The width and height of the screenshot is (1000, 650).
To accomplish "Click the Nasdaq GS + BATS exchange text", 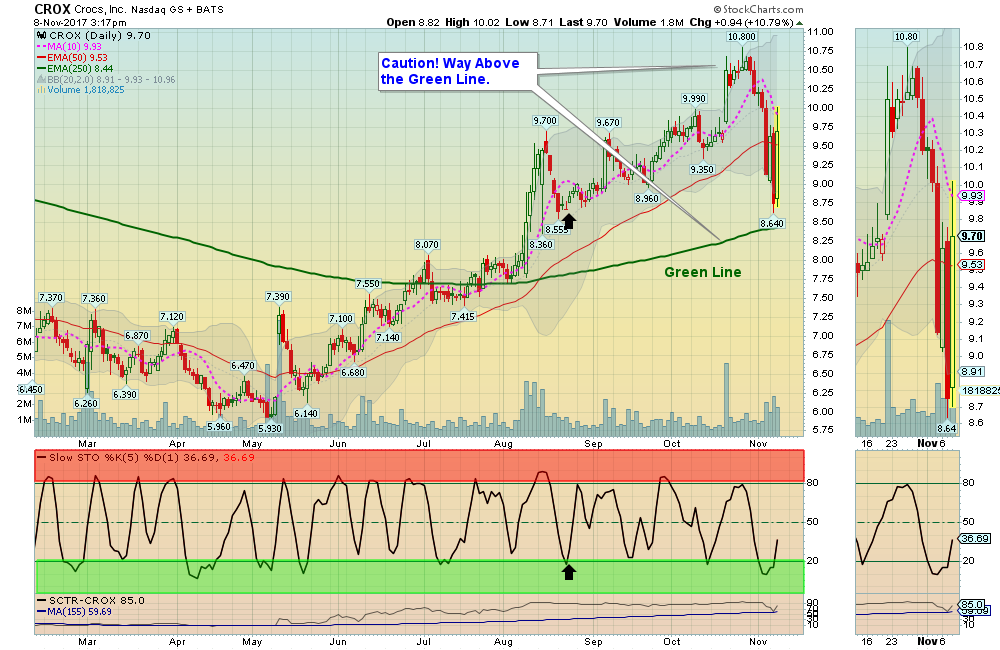I will coord(177,10).
